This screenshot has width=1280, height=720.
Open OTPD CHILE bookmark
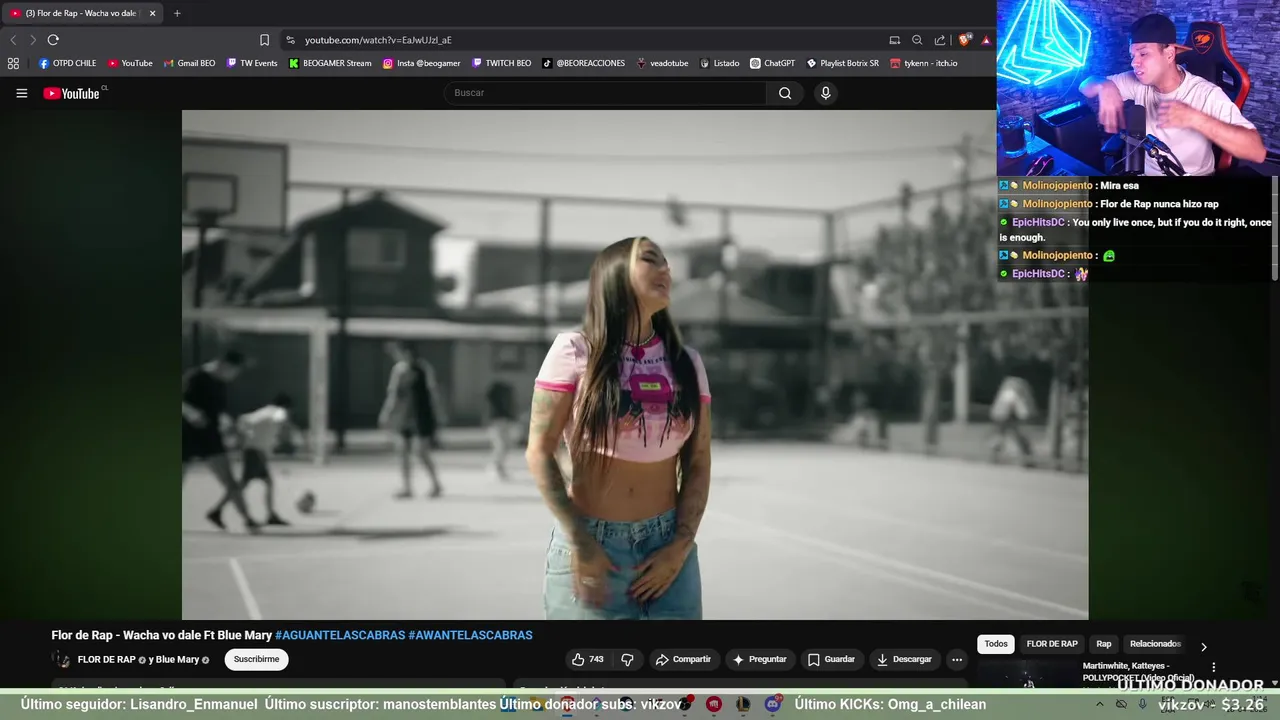click(67, 63)
